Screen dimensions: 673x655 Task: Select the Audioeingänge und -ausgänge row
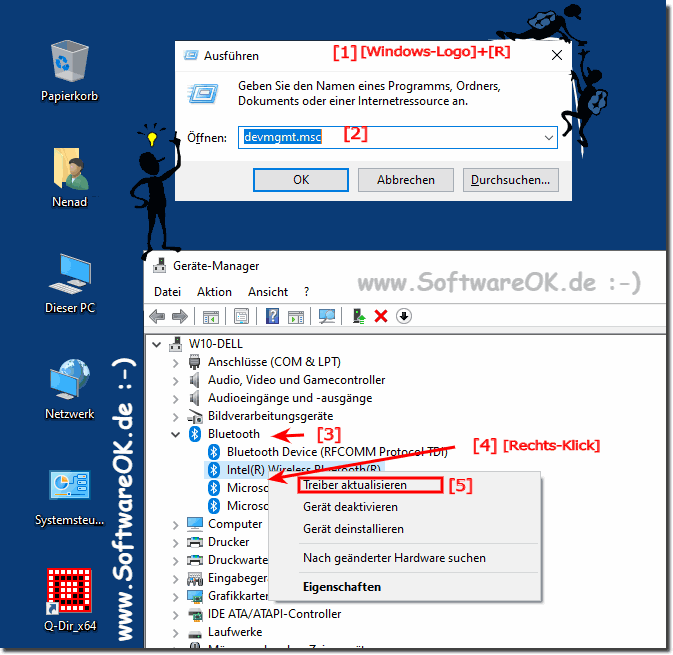290,398
